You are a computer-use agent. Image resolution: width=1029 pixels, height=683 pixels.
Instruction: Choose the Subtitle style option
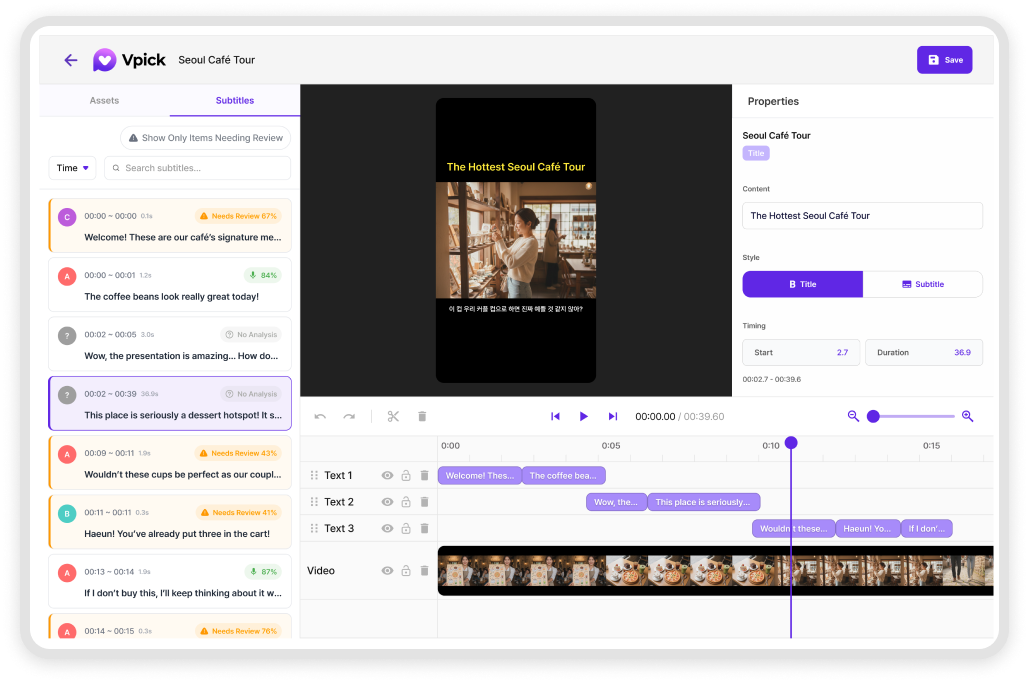pyautogui.click(x=922, y=284)
